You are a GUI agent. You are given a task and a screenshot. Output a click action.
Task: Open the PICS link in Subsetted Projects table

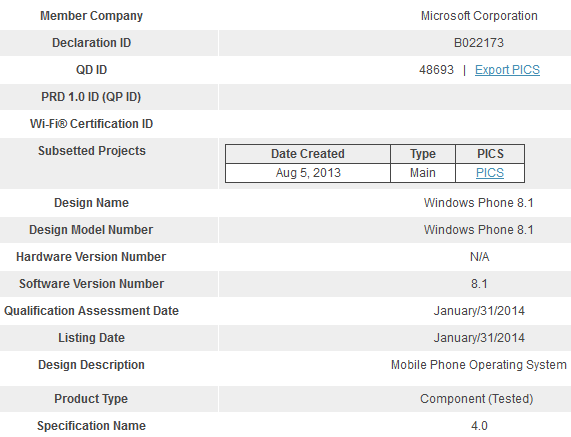(490, 173)
